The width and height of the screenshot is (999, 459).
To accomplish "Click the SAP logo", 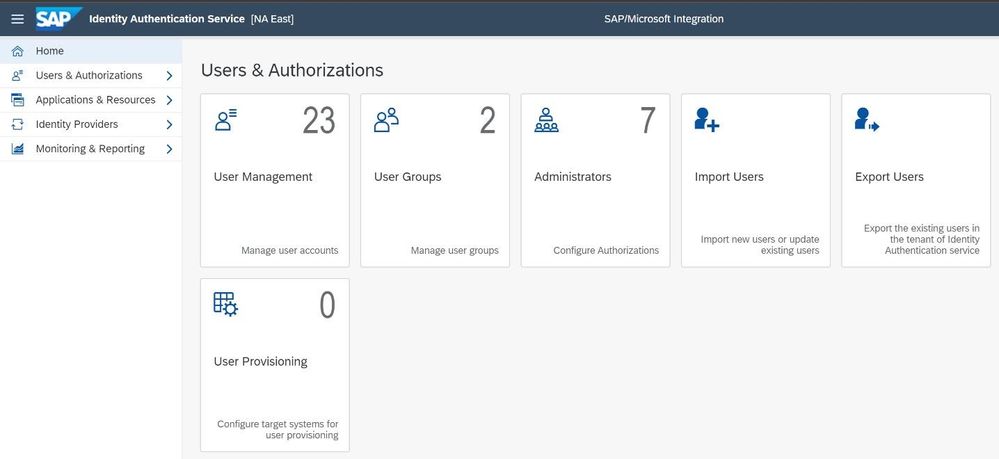I will click(58, 19).
